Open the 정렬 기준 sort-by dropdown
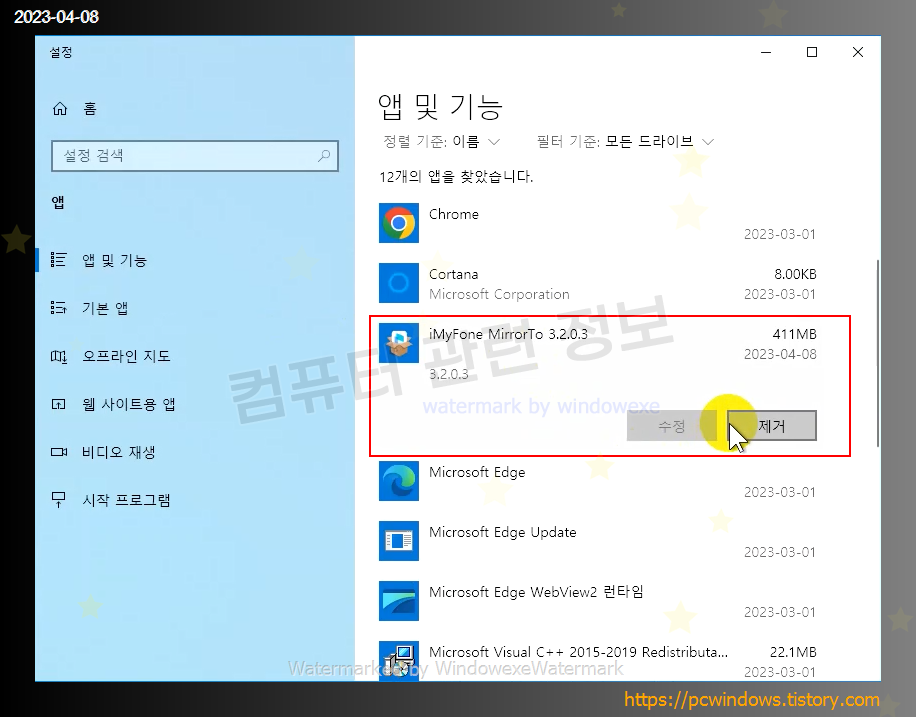This screenshot has width=916, height=717. 442,141
